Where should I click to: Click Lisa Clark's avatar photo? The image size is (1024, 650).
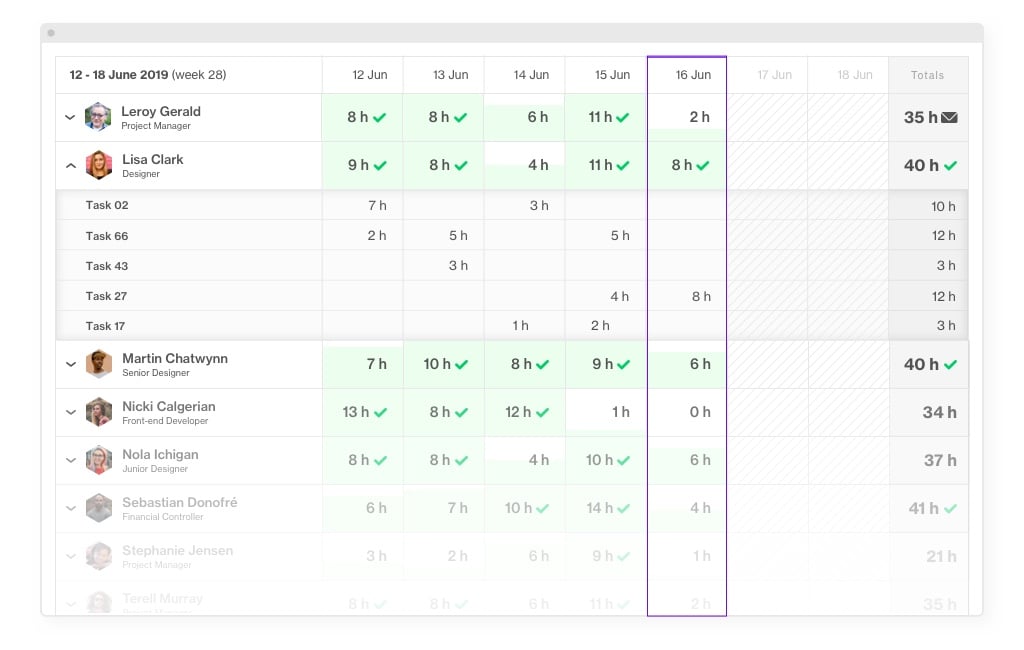click(99, 165)
